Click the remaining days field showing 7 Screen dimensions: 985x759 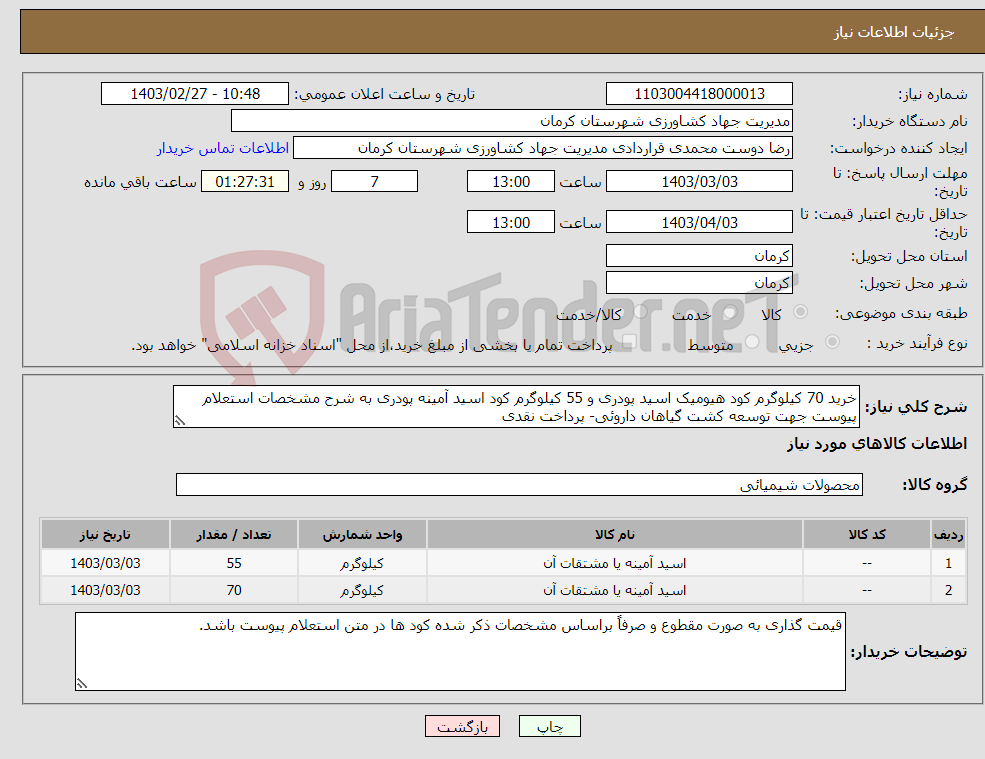374,182
